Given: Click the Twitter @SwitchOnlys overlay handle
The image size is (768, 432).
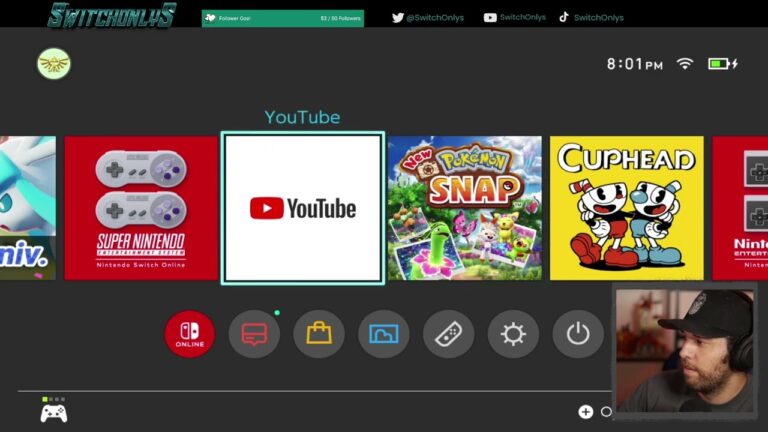Looking at the screenshot, I should (428, 18).
